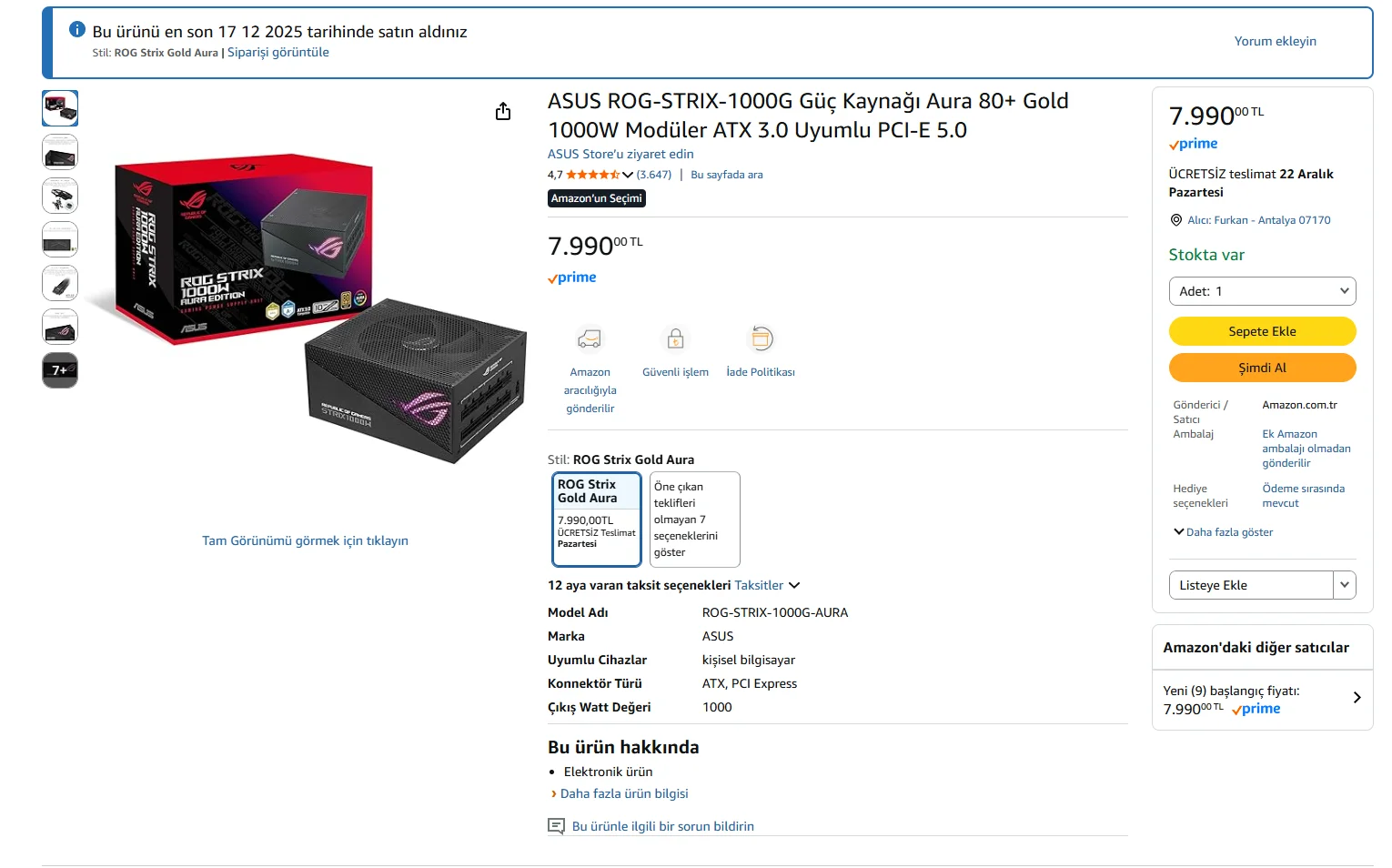This screenshot has height=868, width=1392.
Task: Select the ROG Strix Gold Aura style option
Action: click(597, 519)
